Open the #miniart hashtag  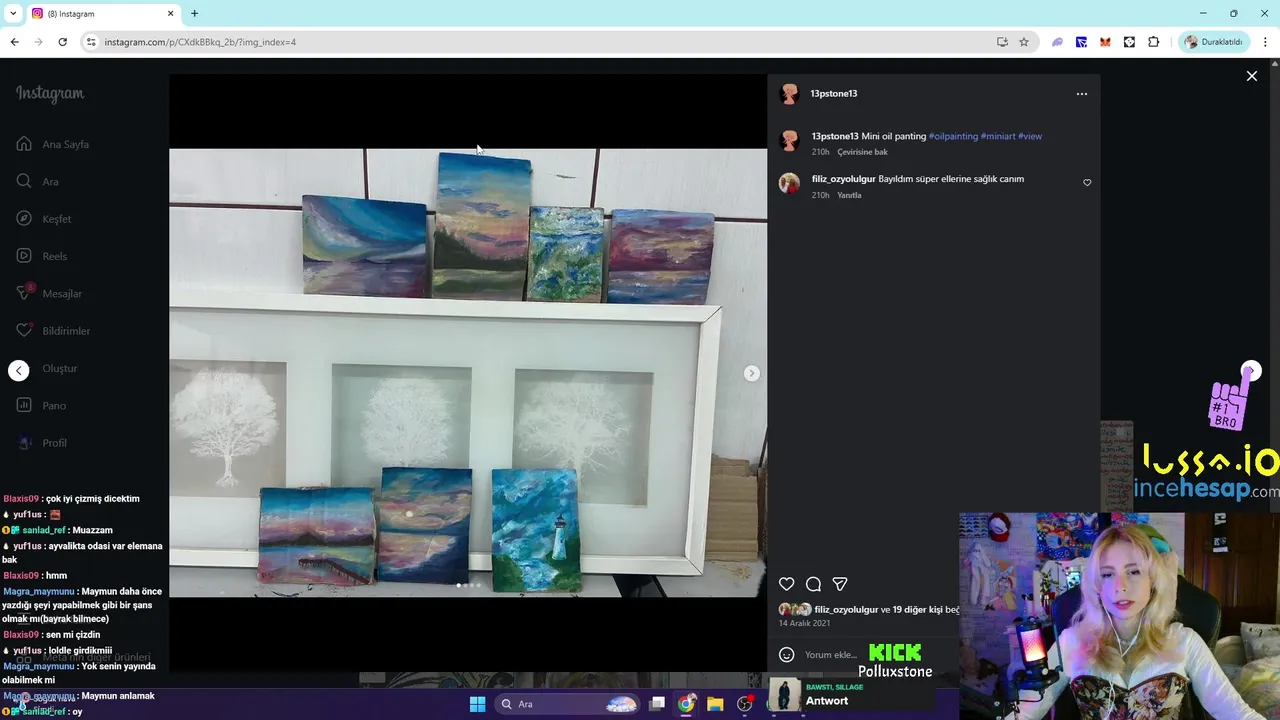pos(998,136)
